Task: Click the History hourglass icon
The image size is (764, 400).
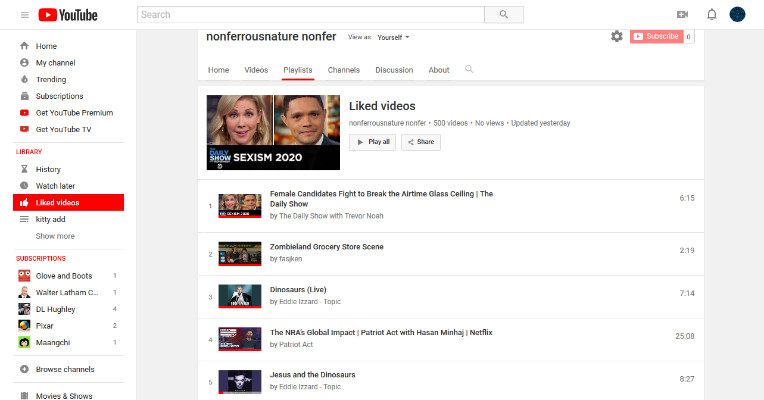Action: point(24,169)
